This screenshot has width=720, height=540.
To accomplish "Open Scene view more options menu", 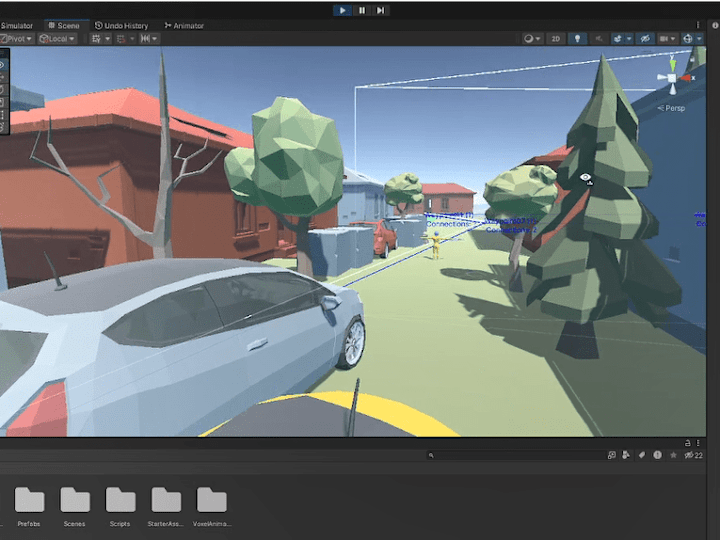I will click(x=698, y=25).
